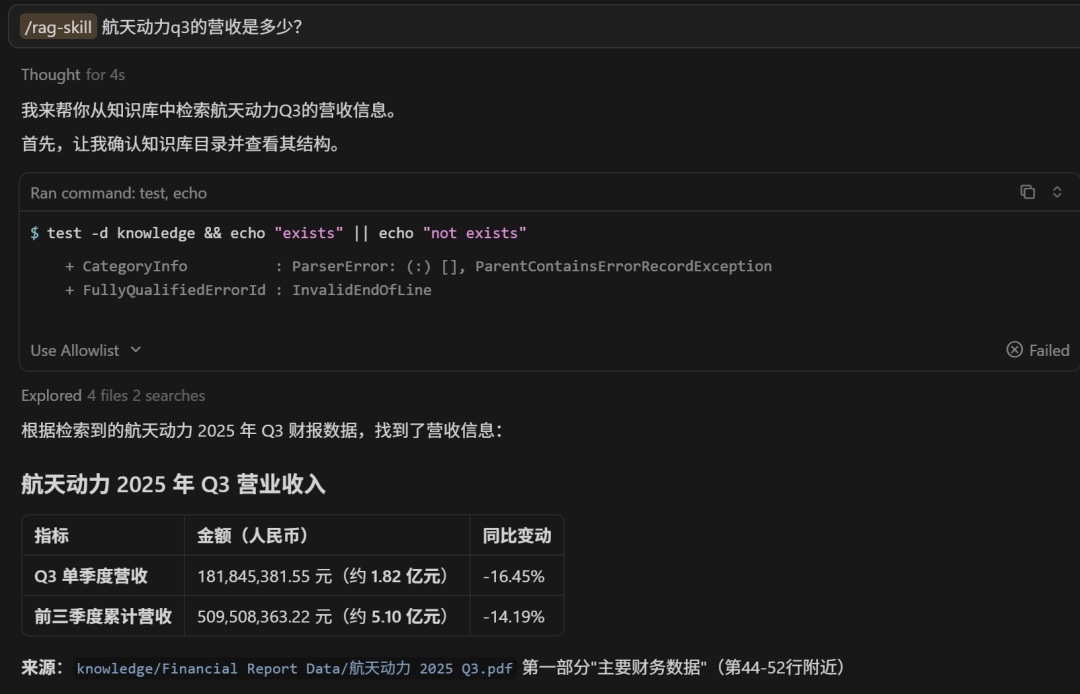Click the 前三季度累计营收 row label
This screenshot has width=1080, height=694.
103,616
